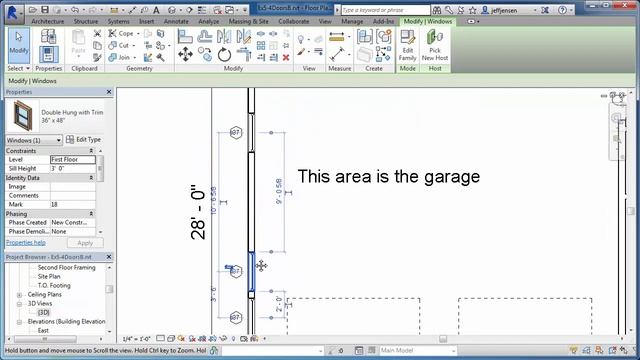Image resolution: width=640 pixels, height=360 pixels.
Task: Click the red Delete X icon
Action: pyautogui.click(x=286, y=58)
